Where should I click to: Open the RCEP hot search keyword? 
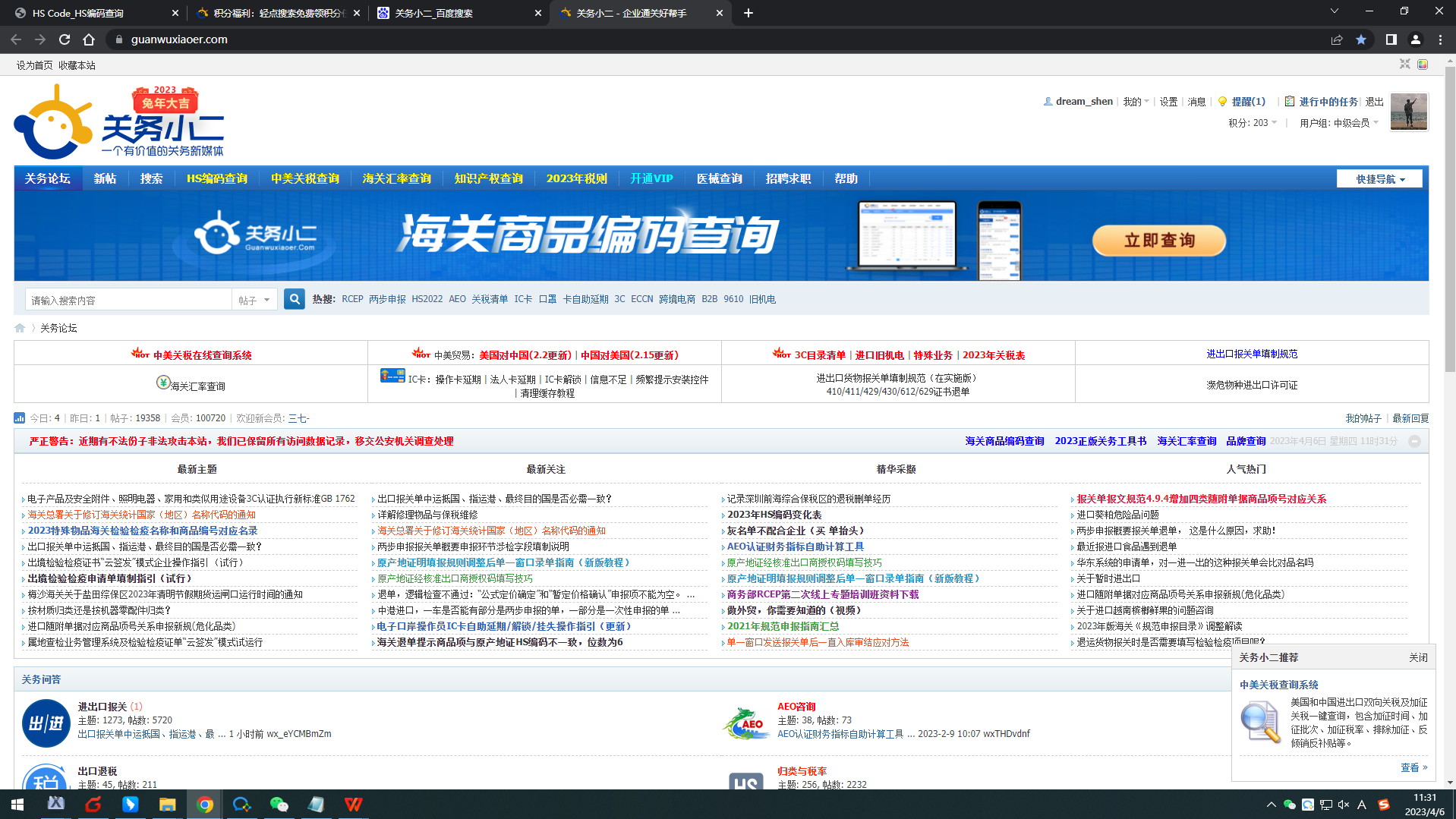click(352, 299)
